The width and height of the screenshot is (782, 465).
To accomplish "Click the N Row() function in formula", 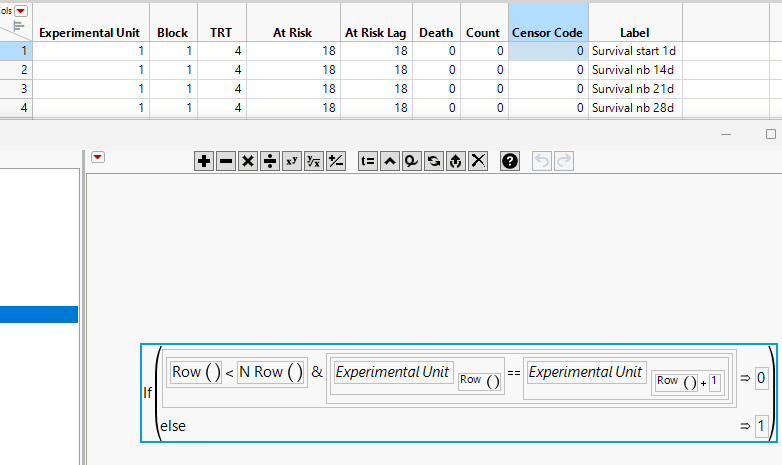I will coord(270,372).
